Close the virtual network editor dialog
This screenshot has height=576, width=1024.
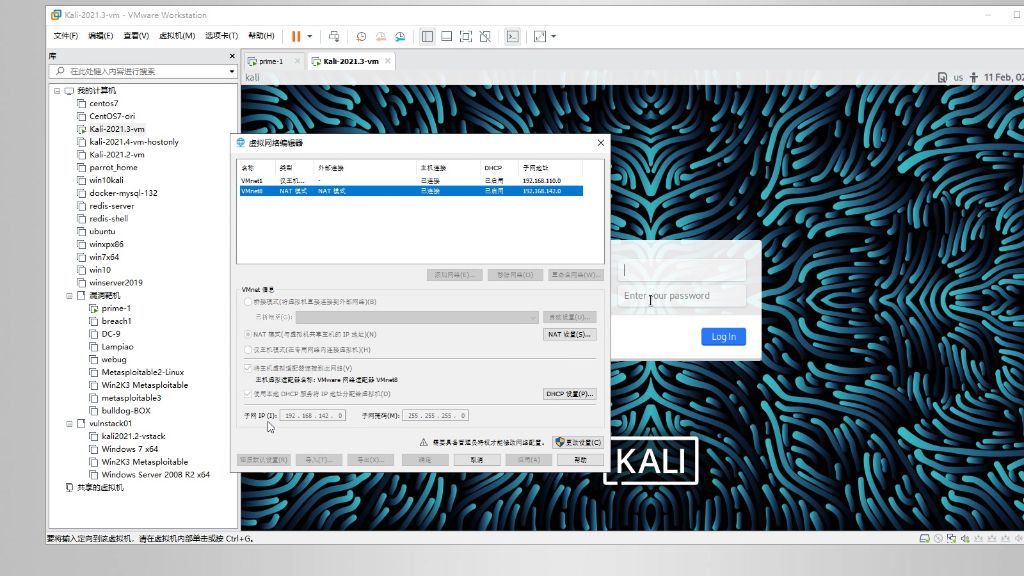point(601,142)
